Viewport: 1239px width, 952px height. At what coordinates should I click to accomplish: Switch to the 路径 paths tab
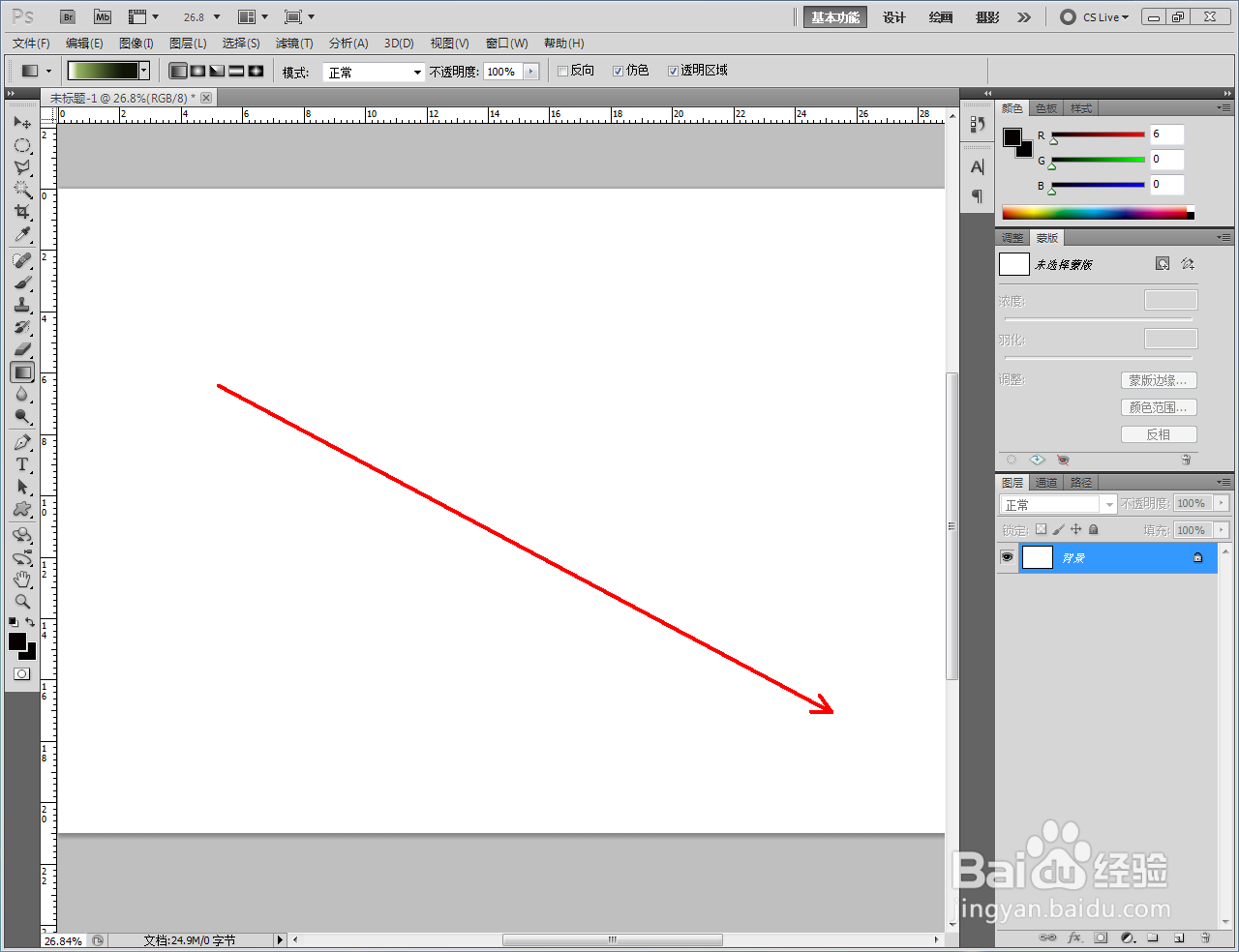1081,482
